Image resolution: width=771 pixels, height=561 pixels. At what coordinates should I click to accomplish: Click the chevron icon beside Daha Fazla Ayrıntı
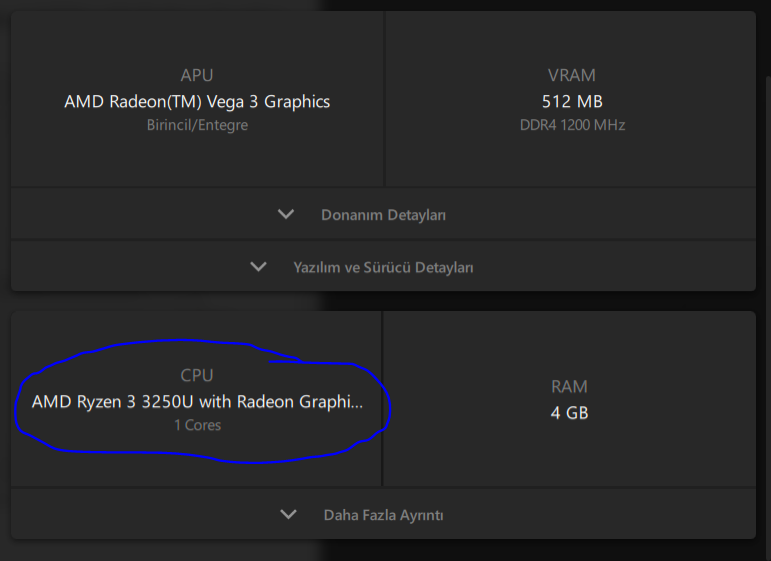point(289,515)
